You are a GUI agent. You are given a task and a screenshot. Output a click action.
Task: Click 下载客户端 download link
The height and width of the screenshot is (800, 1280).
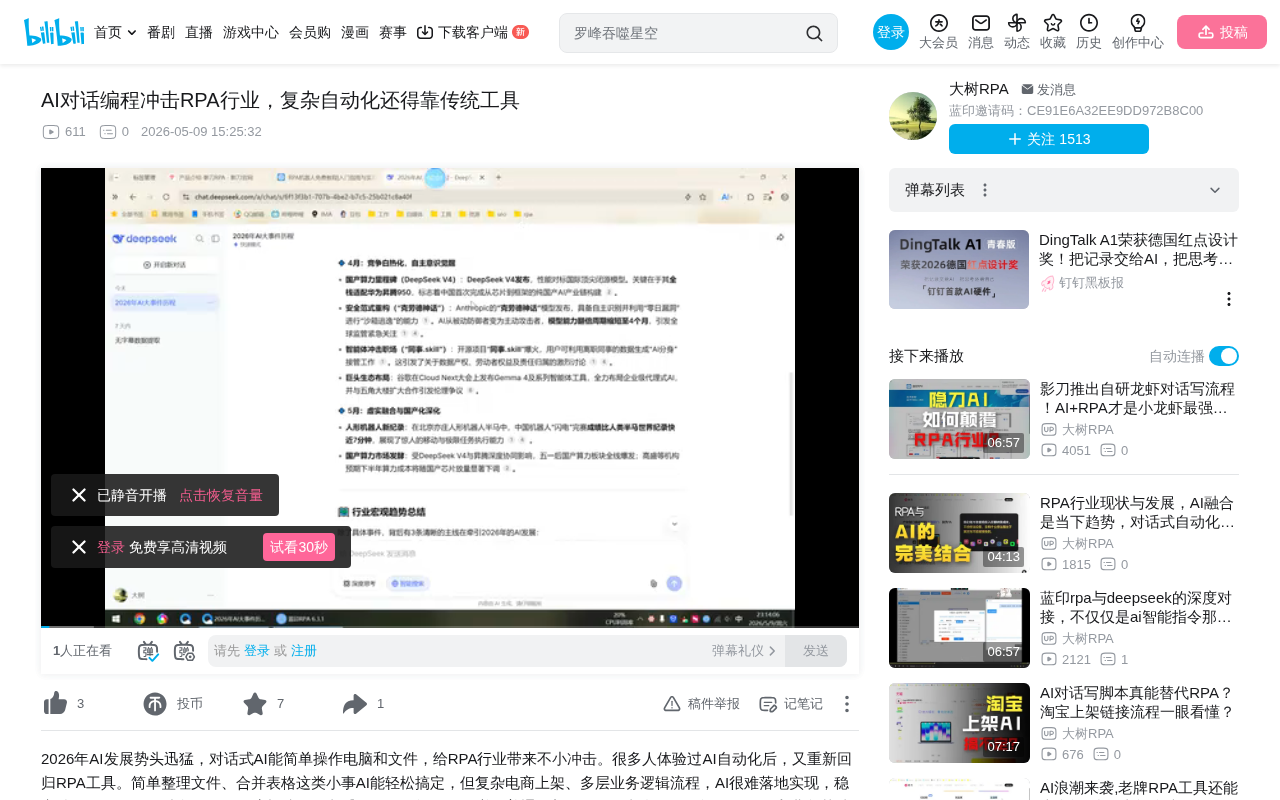pyautogui.click(x=472, y=32)
